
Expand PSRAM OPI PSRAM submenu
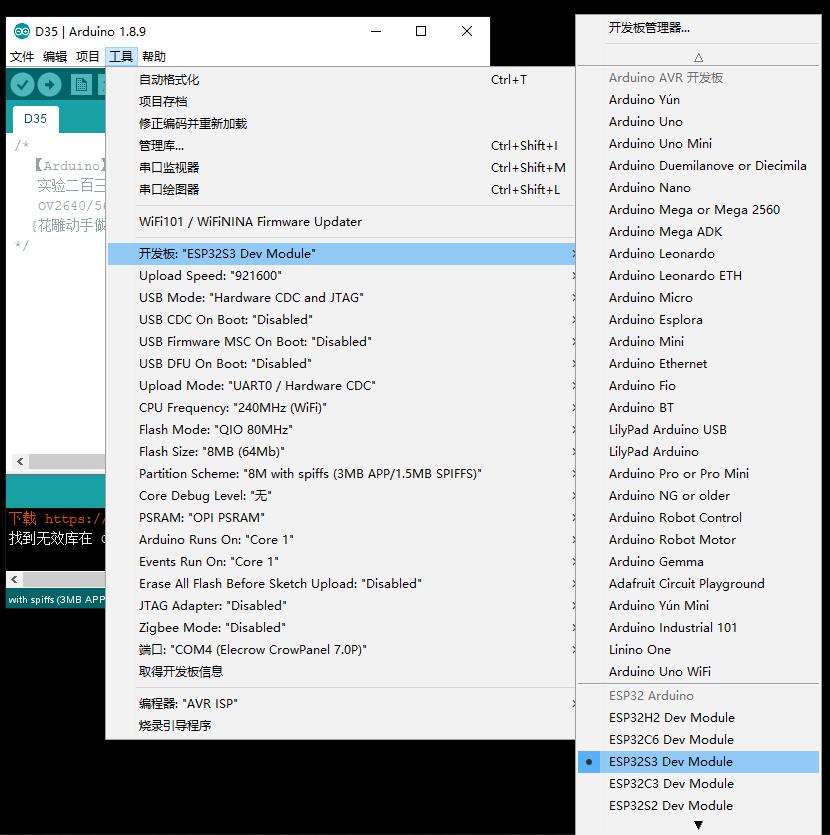tap(341, 518)
